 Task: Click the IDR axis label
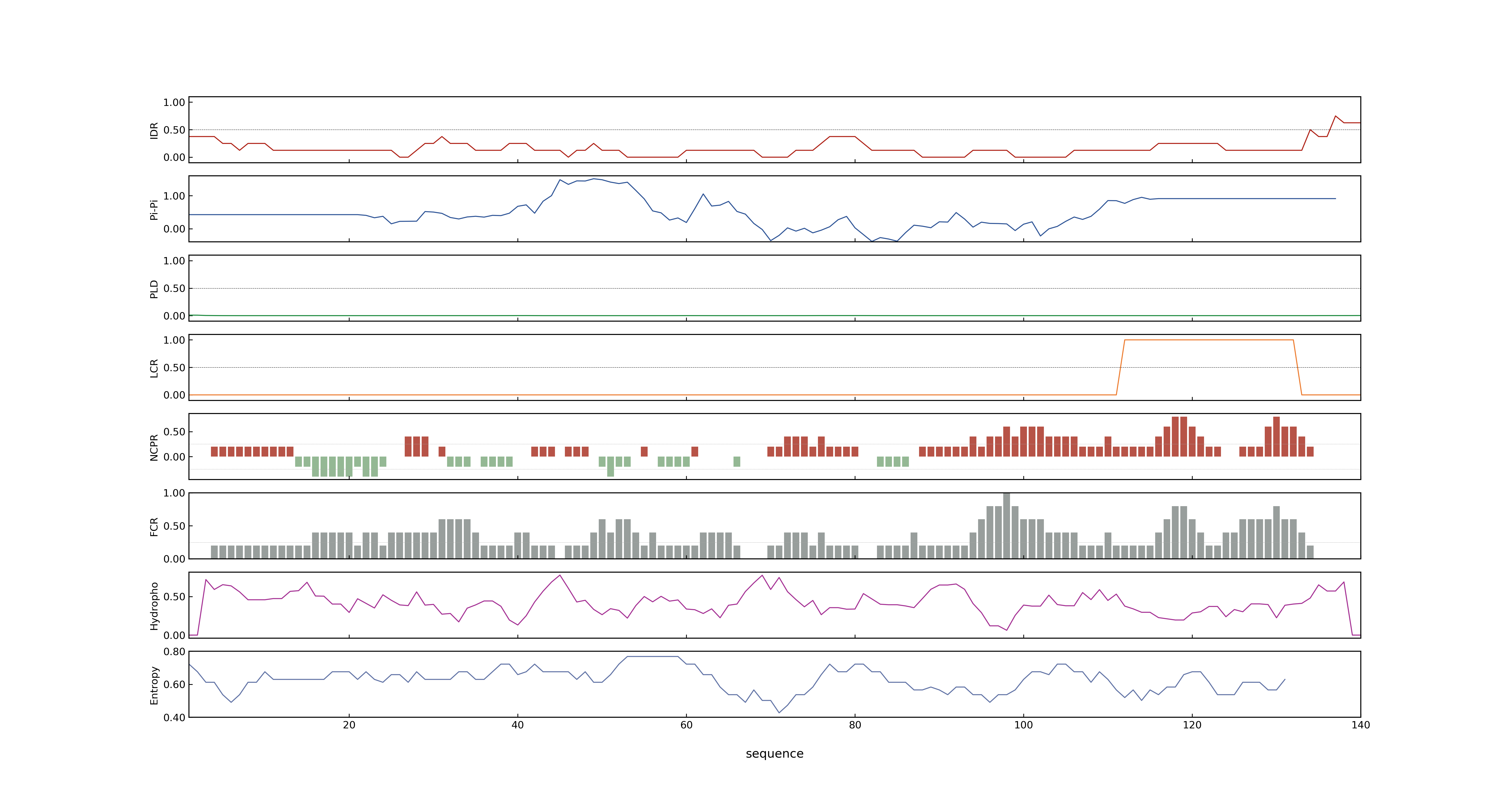[x=154, y=130]
